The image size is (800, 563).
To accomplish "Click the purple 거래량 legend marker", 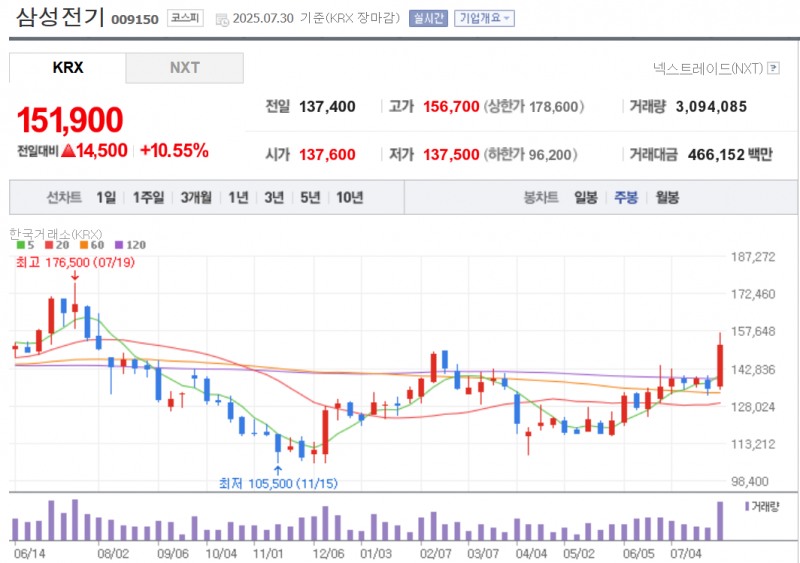I will (746, 506).
